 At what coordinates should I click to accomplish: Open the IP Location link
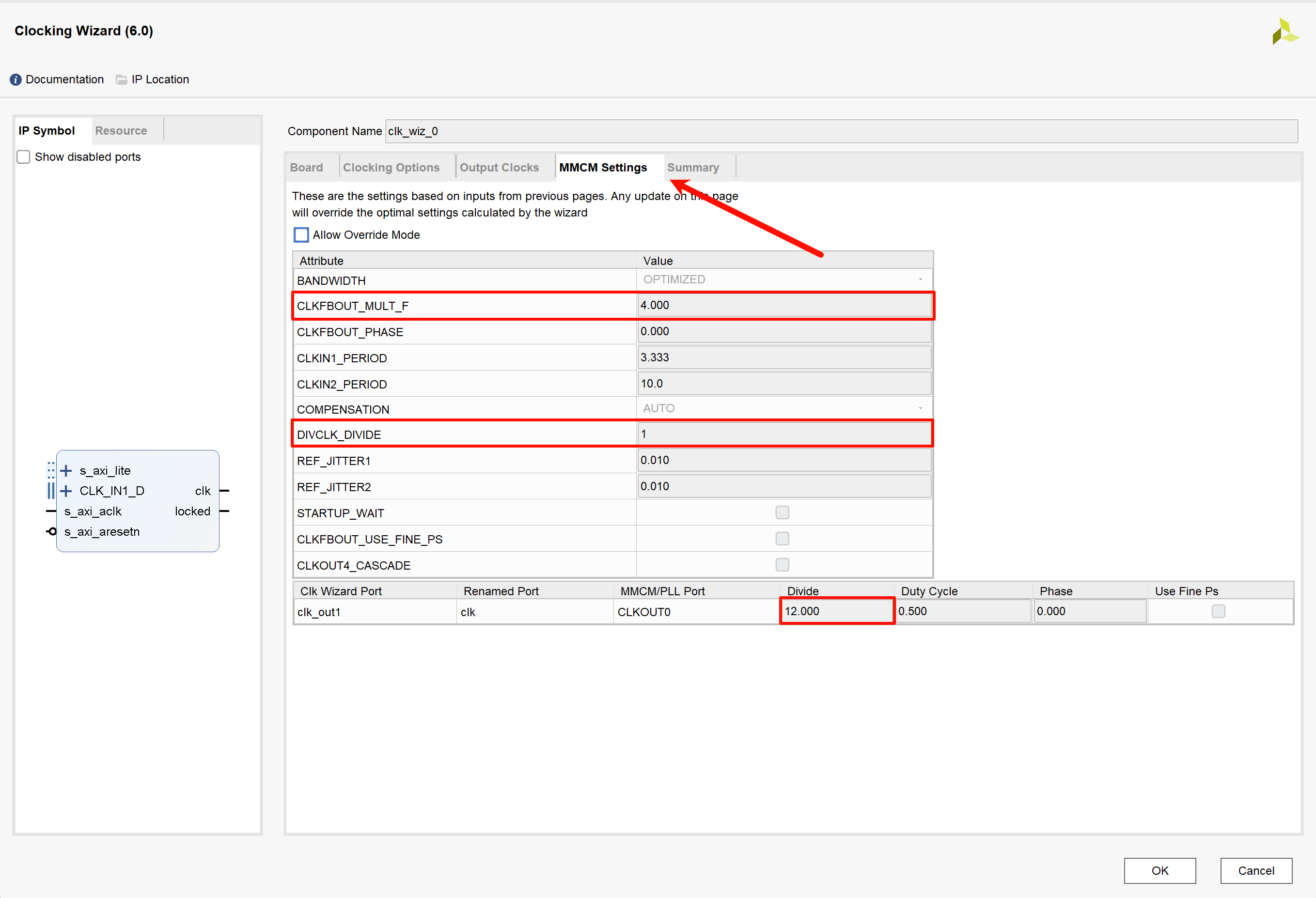tap(160, 80)
